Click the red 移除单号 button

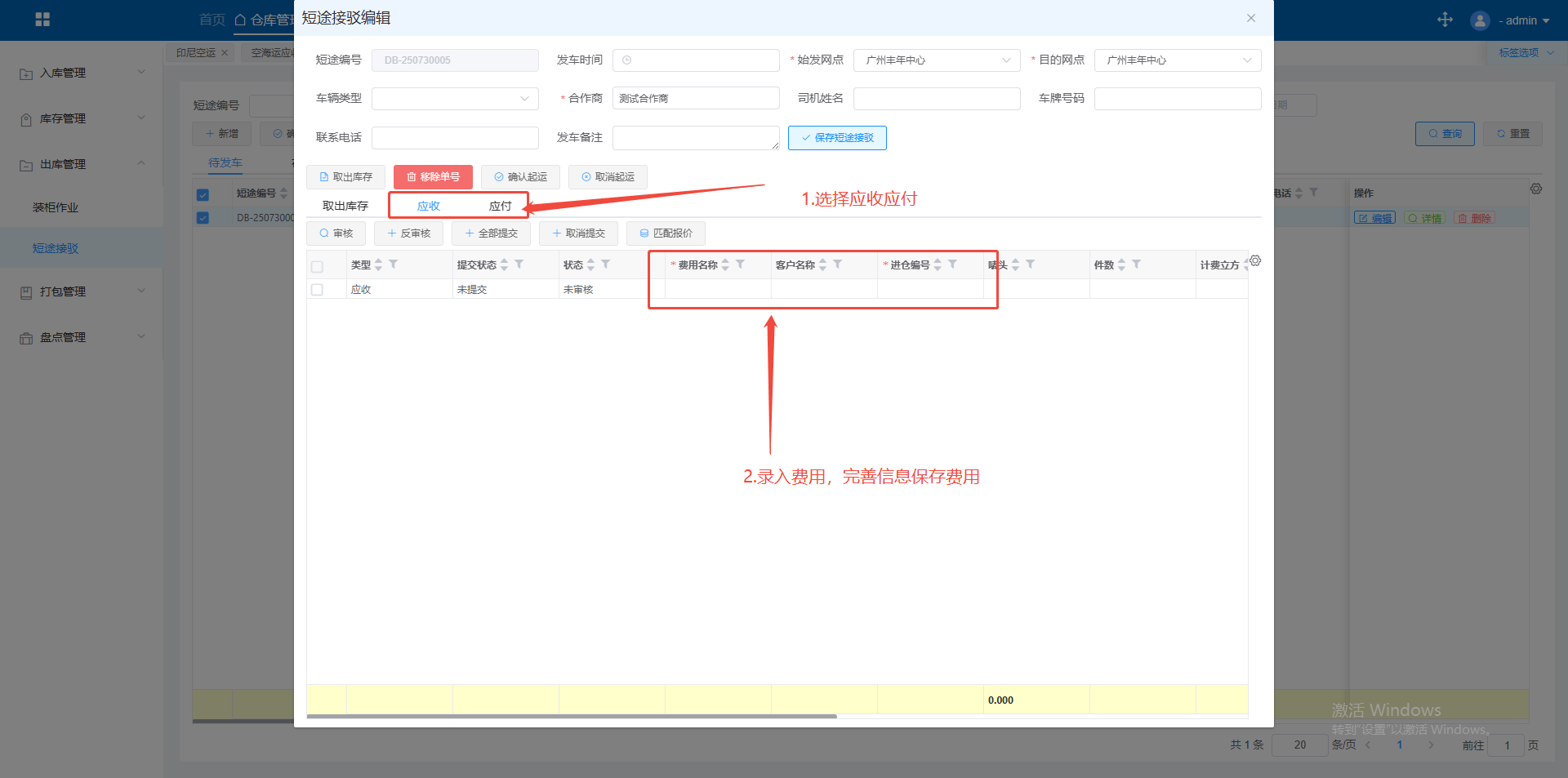pos(433,177)
